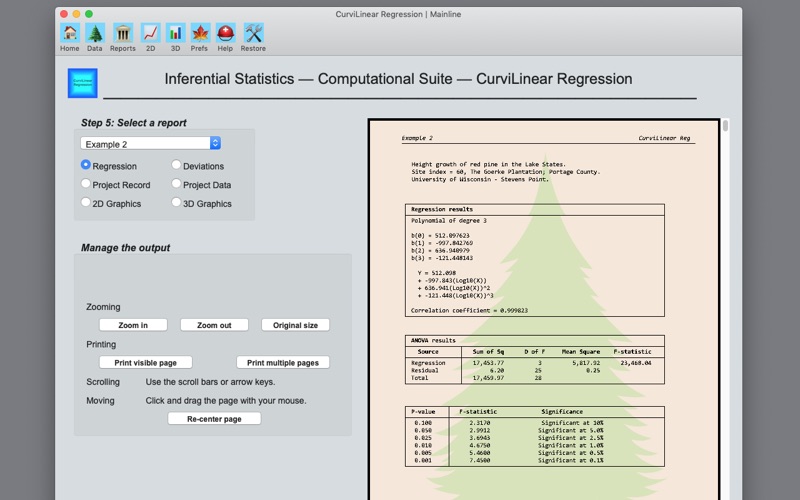
Task: Select the 2D Graphics radio button
Action: (86, 203)
